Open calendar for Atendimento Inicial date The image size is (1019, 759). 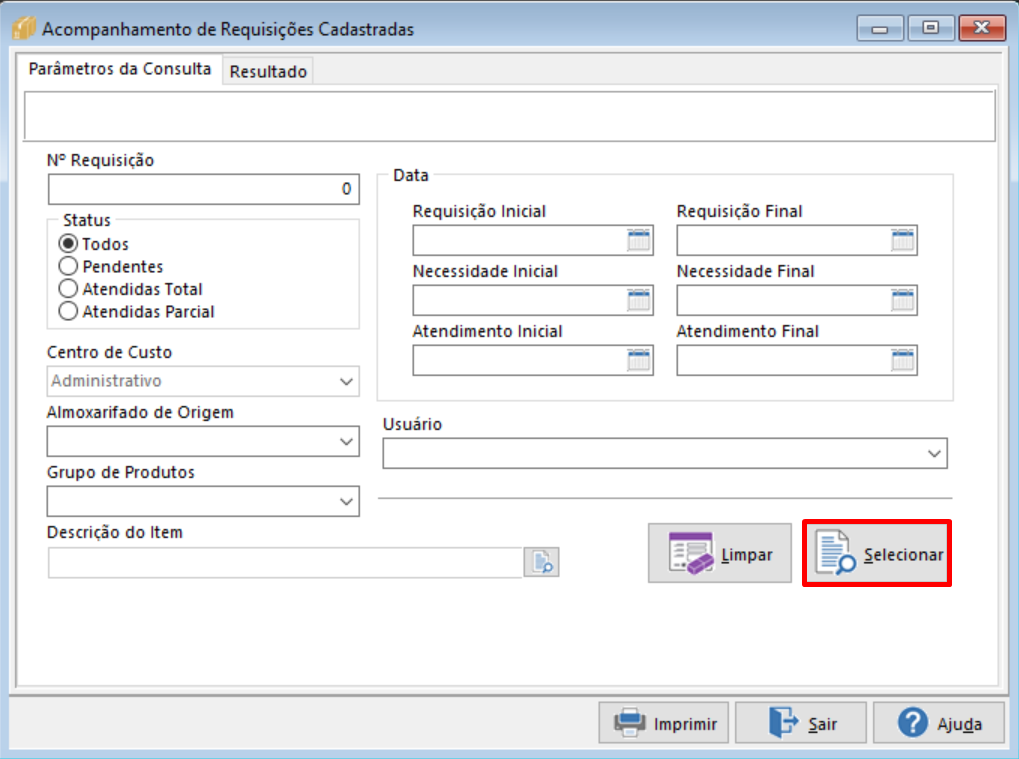(639, 360)
